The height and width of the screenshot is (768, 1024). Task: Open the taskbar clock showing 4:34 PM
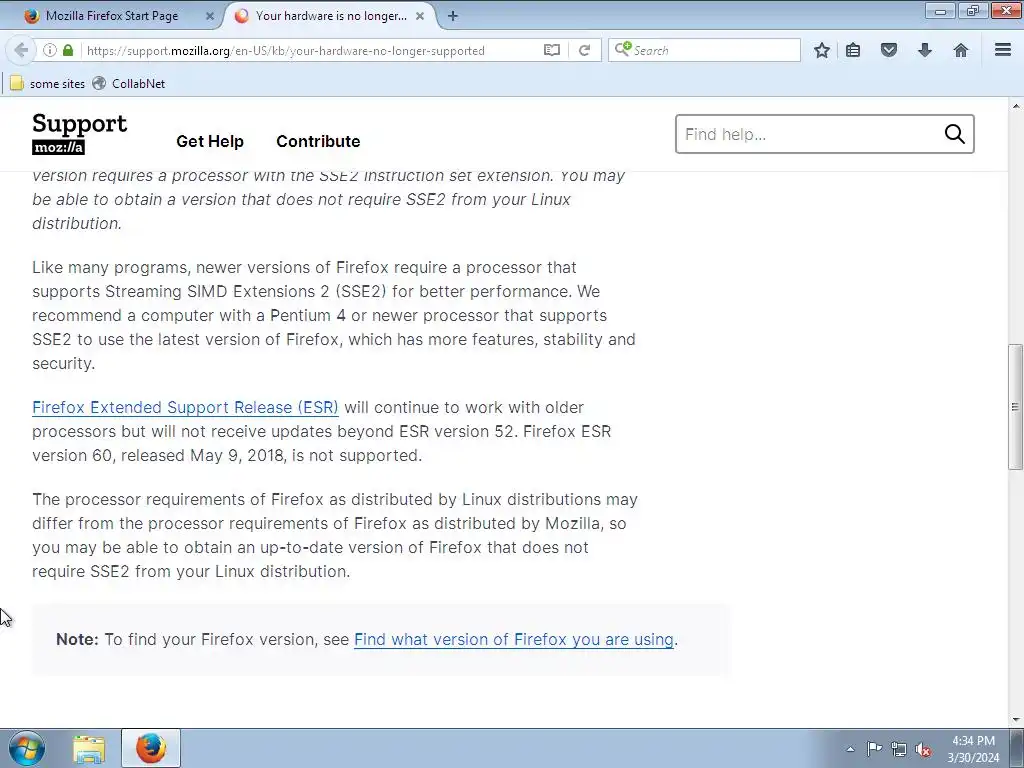click(973, 749)
